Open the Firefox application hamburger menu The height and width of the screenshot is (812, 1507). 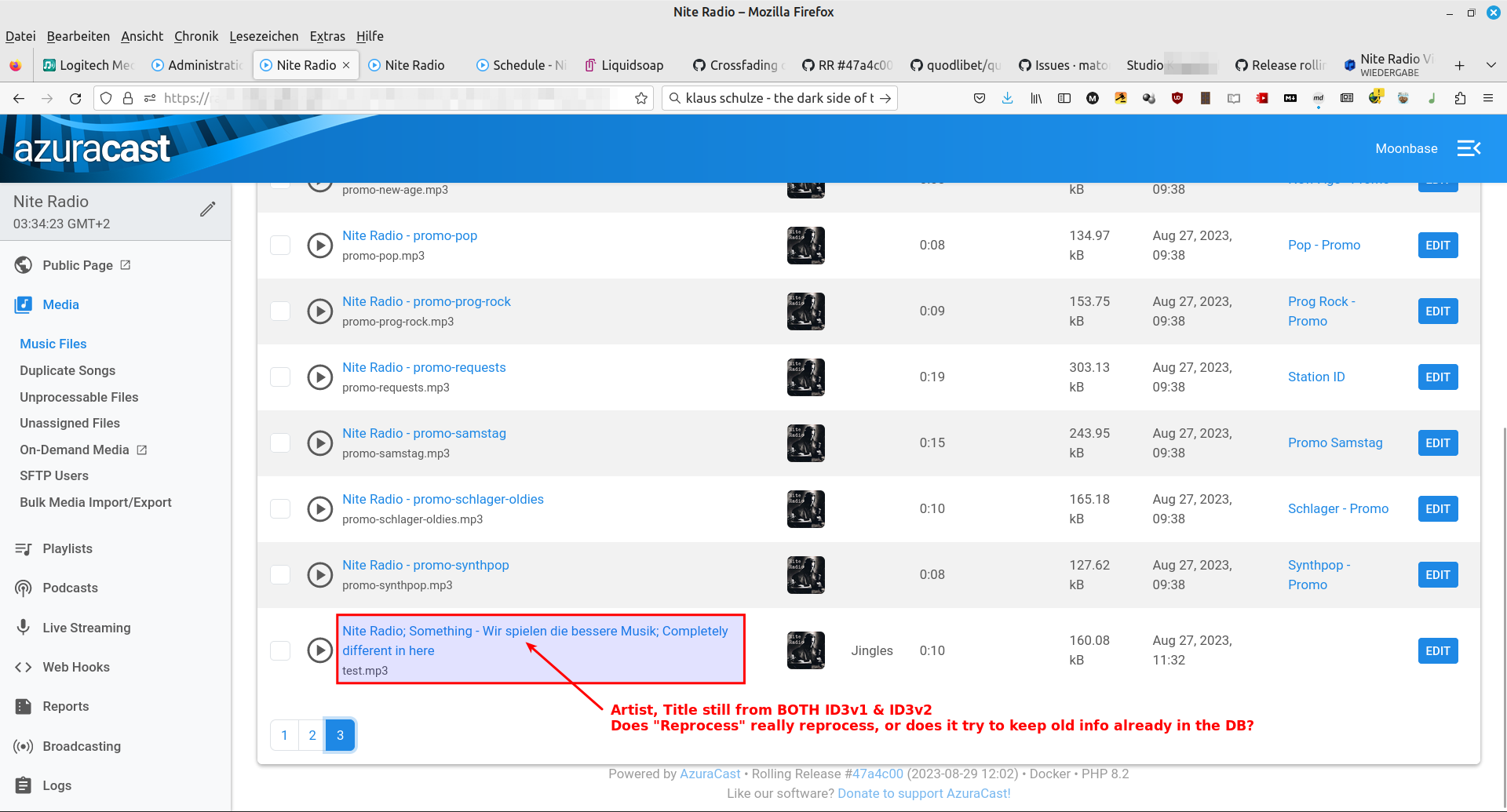tap(1489, 98)
